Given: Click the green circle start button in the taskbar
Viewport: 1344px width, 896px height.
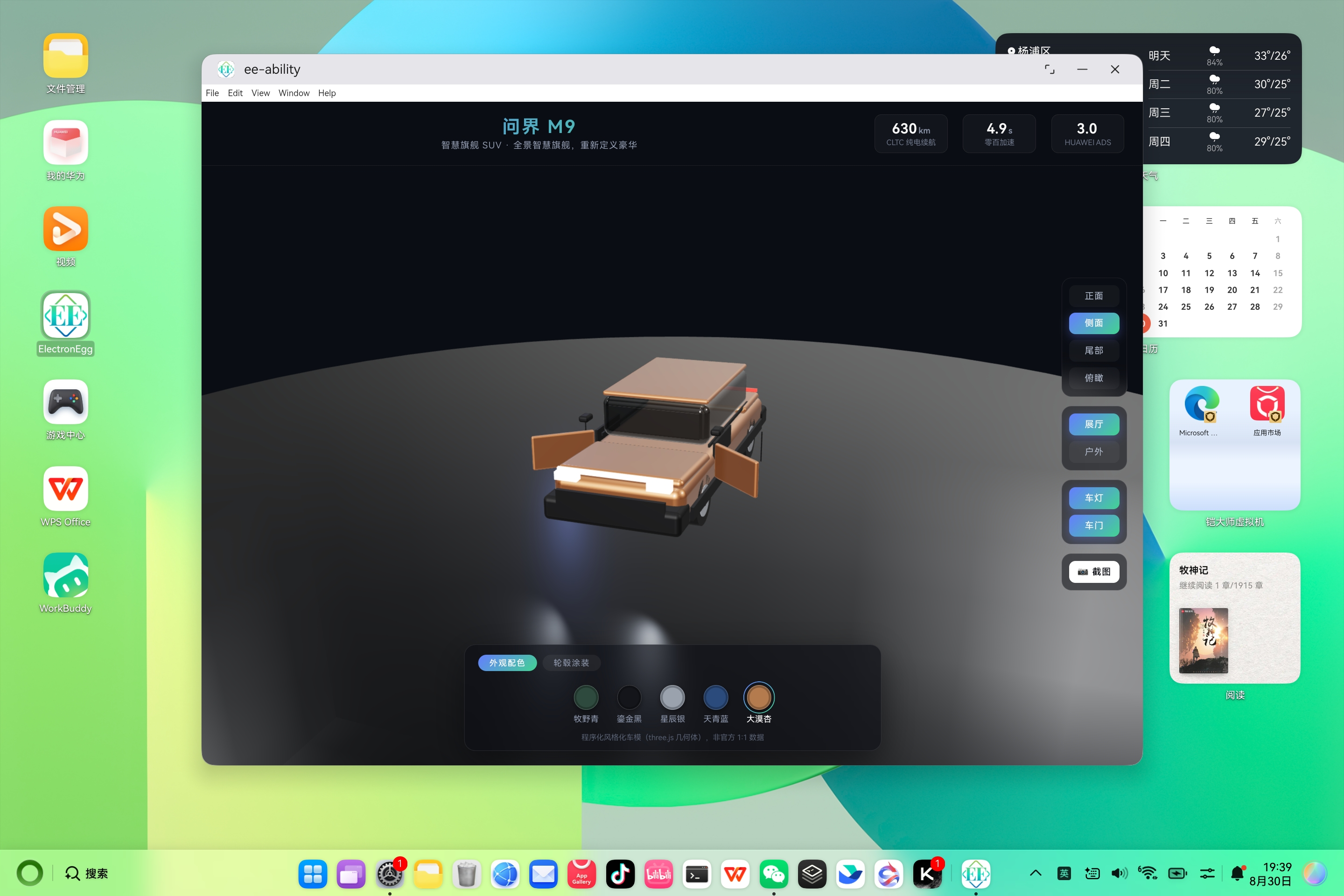Looking at the screenshot, I should 30,873.
